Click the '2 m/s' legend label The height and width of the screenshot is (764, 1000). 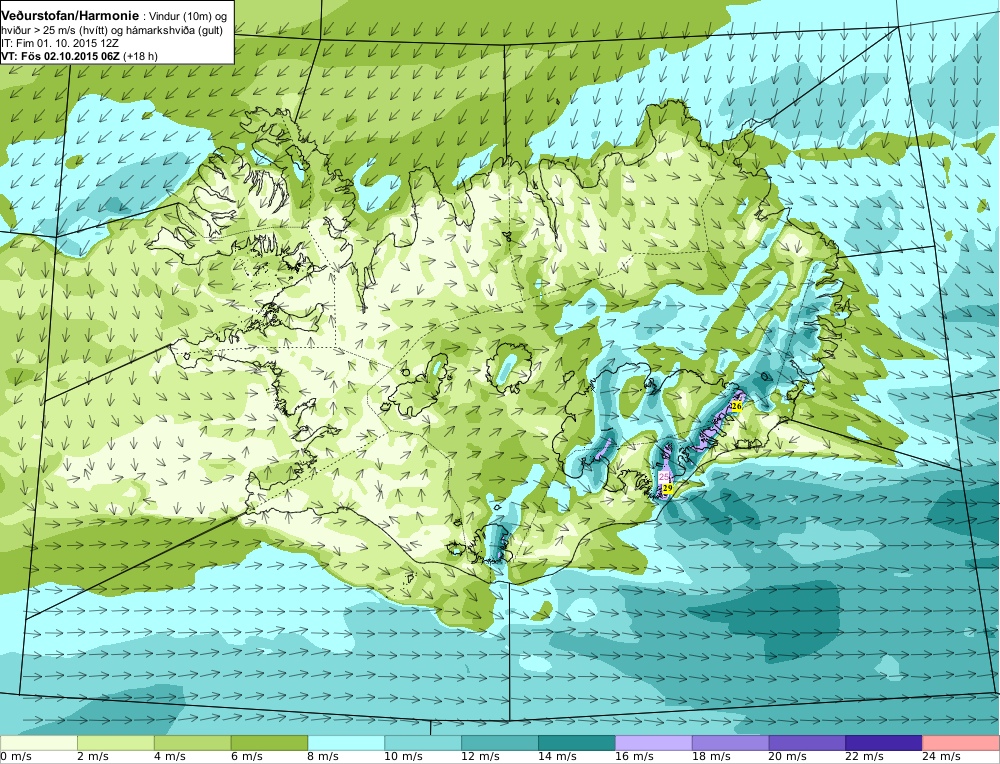[93, 757]
